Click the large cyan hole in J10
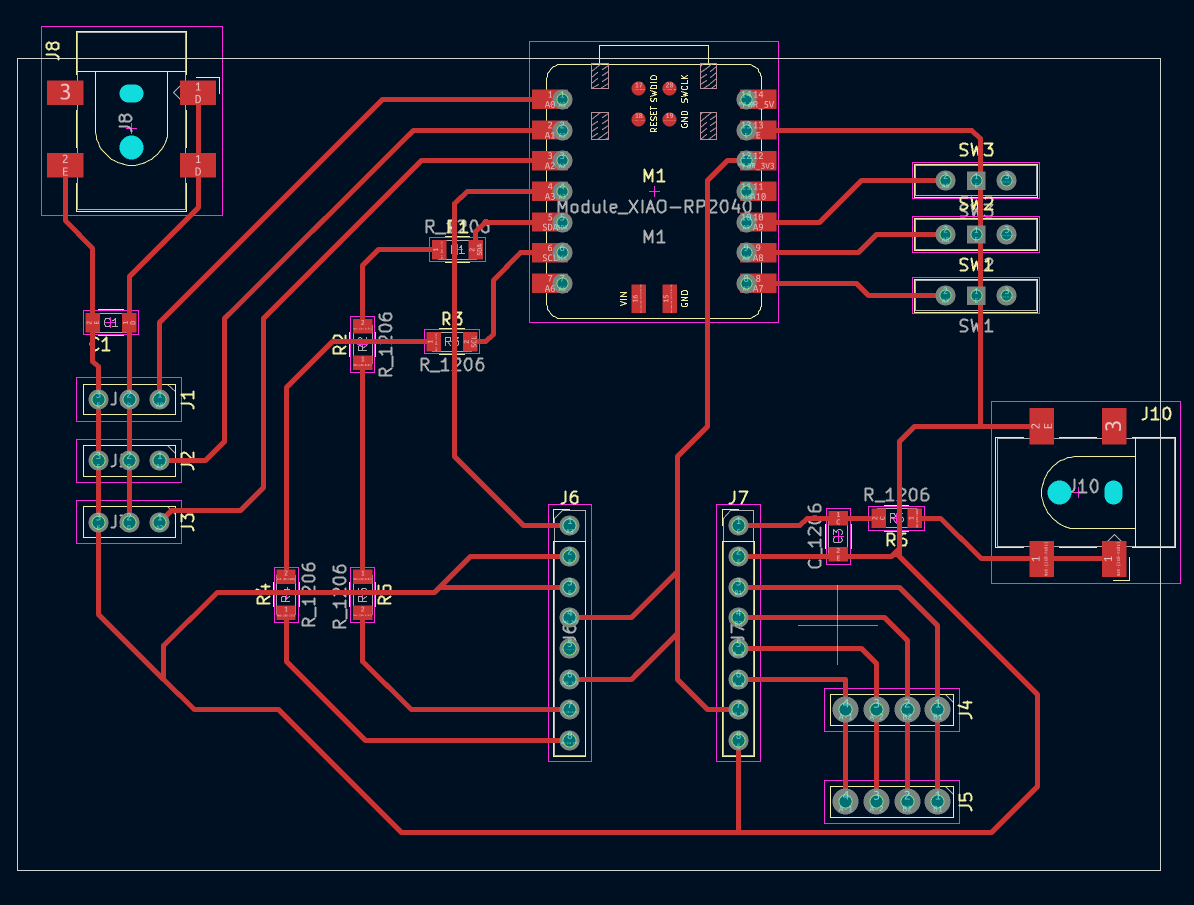The height and width of the screenshot is (905, 1194). click(x=1058, y=492)
